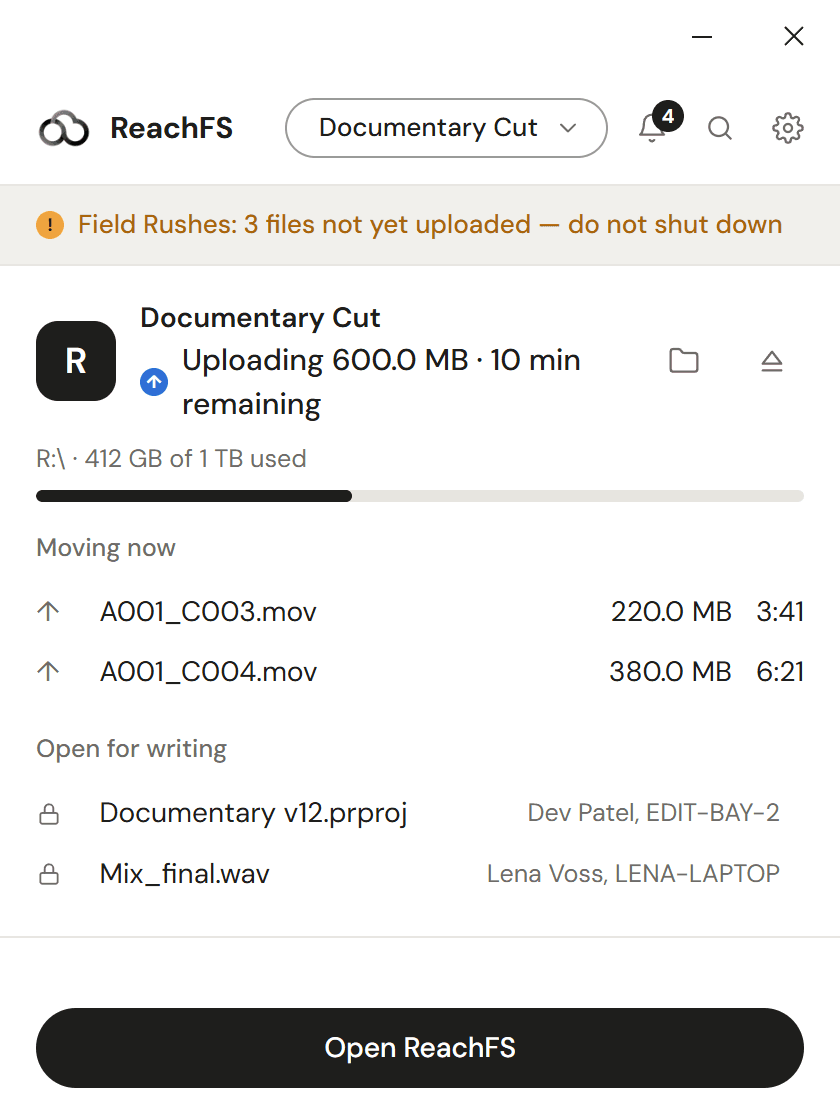840x1120 pixels.
Task: Click the 6:21 time remaining value
Action: coord(780,671)
